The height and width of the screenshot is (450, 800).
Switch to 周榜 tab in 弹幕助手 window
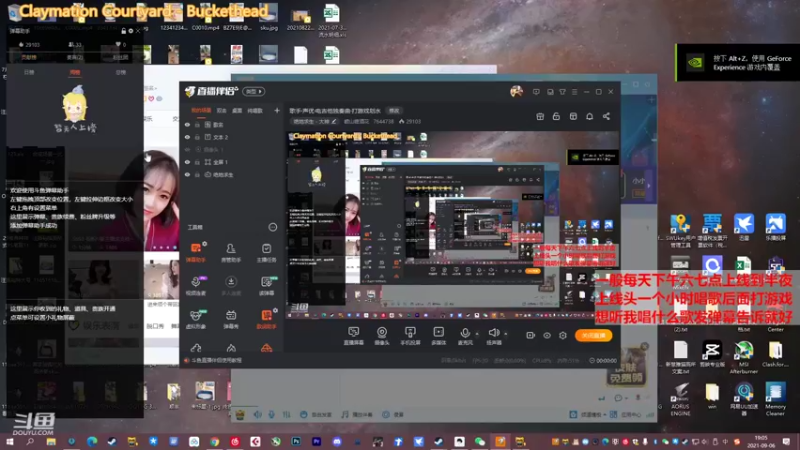(75, 72)
